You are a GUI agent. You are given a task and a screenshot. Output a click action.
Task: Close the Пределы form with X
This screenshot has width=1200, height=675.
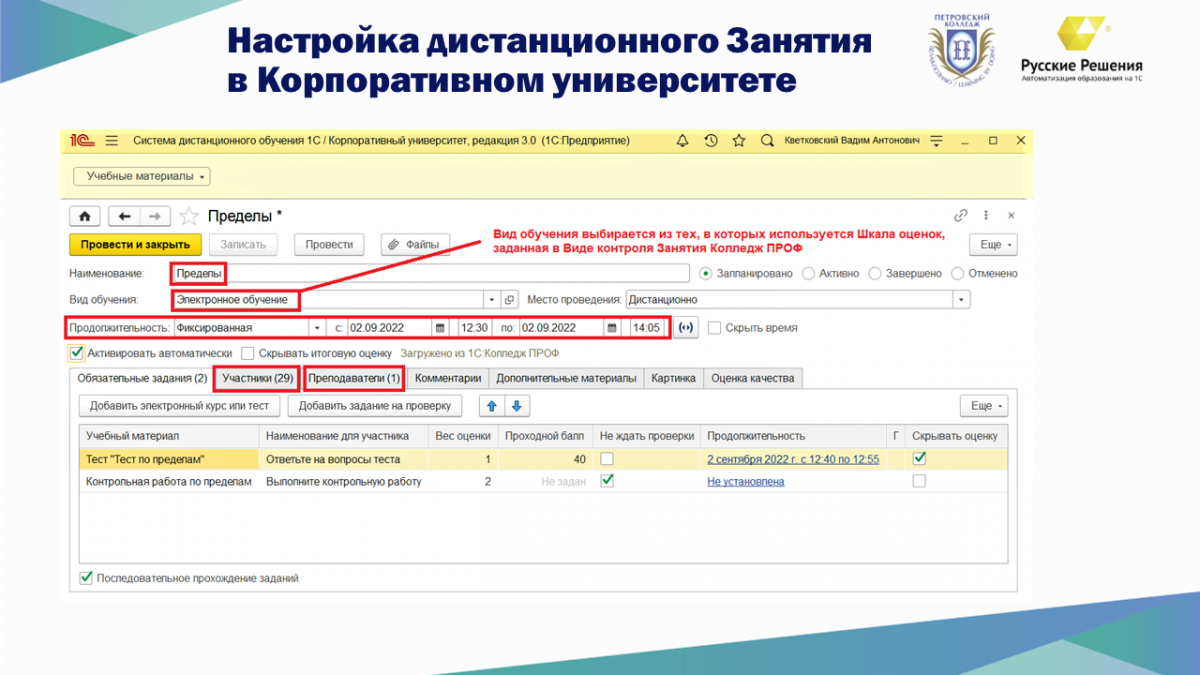[x=1012, y=215]
